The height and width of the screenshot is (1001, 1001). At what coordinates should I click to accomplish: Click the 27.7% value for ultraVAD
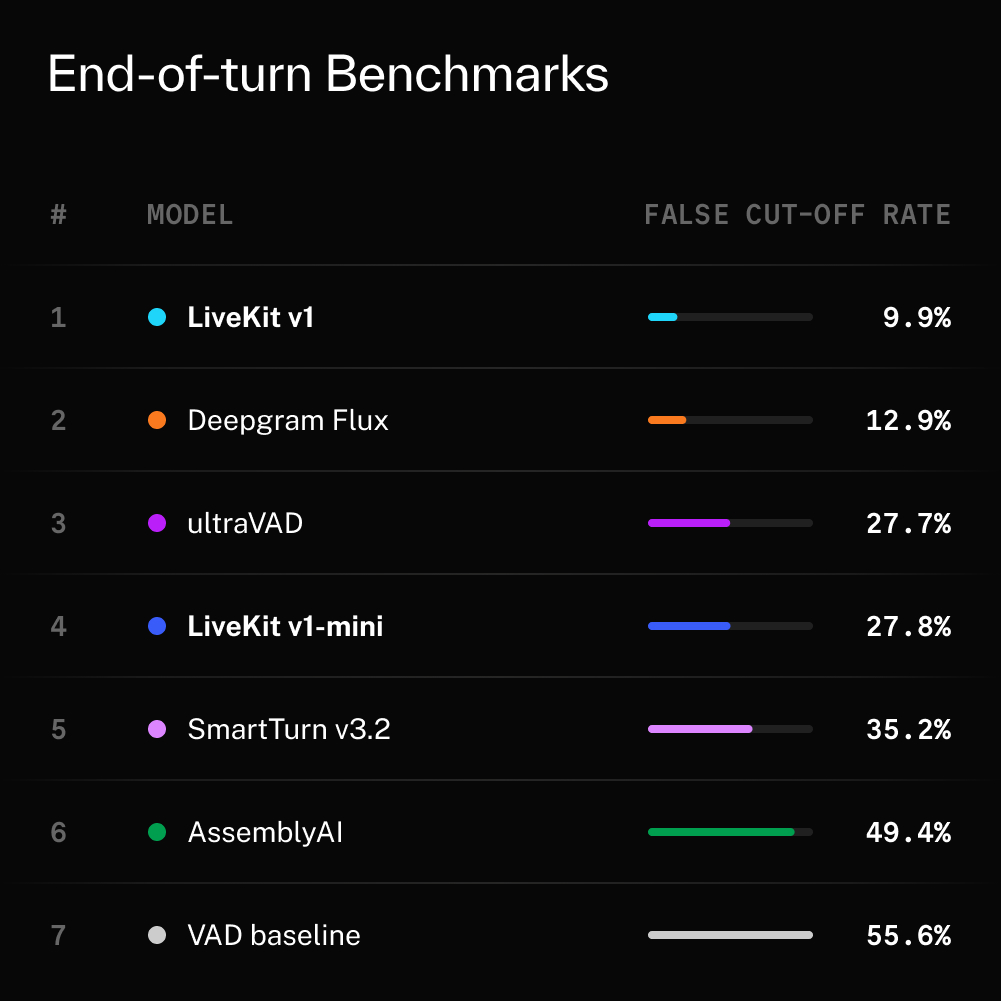(908, 523)
